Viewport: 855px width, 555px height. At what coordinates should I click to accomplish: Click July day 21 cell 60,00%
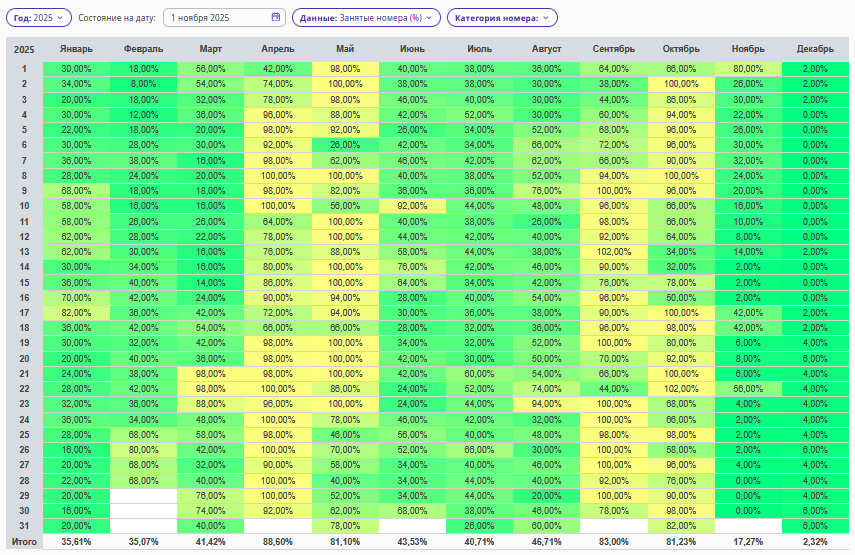click(479, 374)
